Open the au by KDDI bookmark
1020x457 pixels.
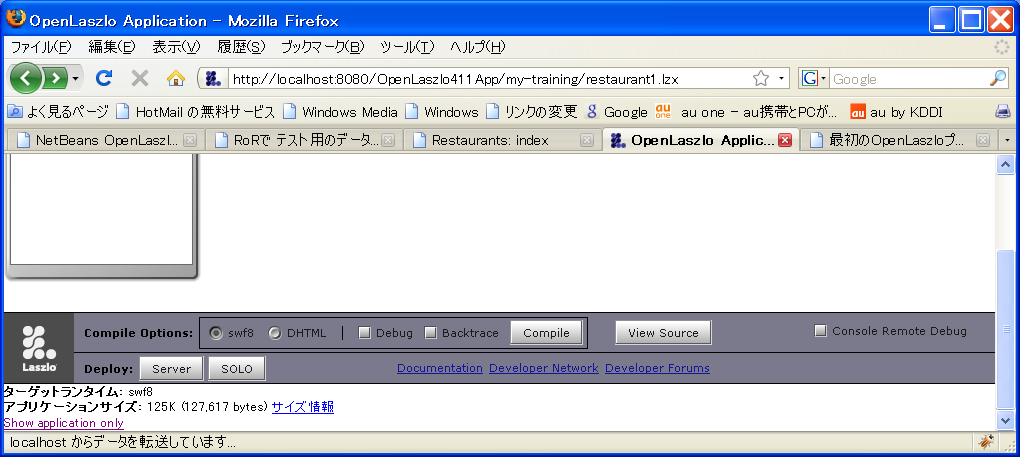click(897, 112)
